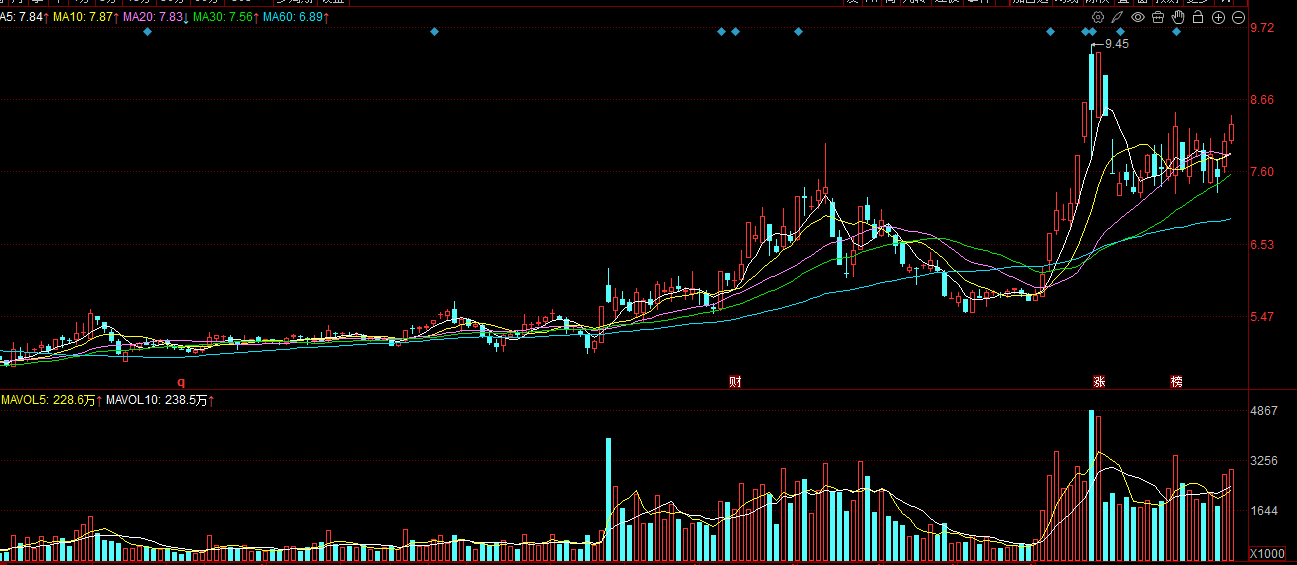
Task: Zoom in with the plus circle icon
Action: point(1218,17)
